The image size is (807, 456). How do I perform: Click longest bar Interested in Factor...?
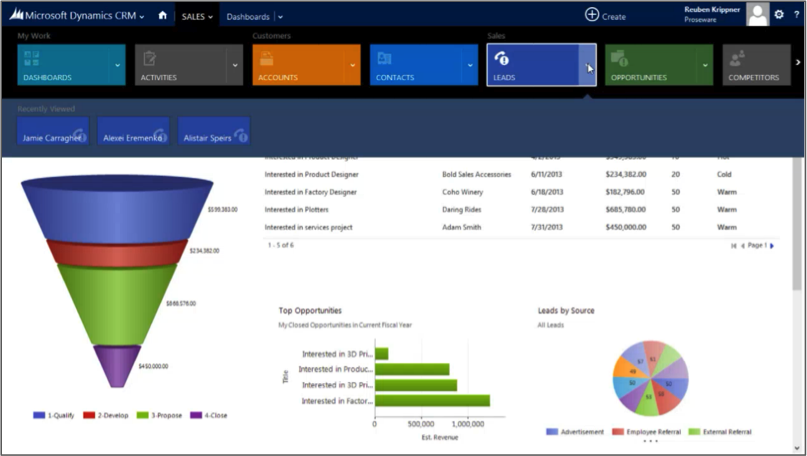click(x=432, y=400)
